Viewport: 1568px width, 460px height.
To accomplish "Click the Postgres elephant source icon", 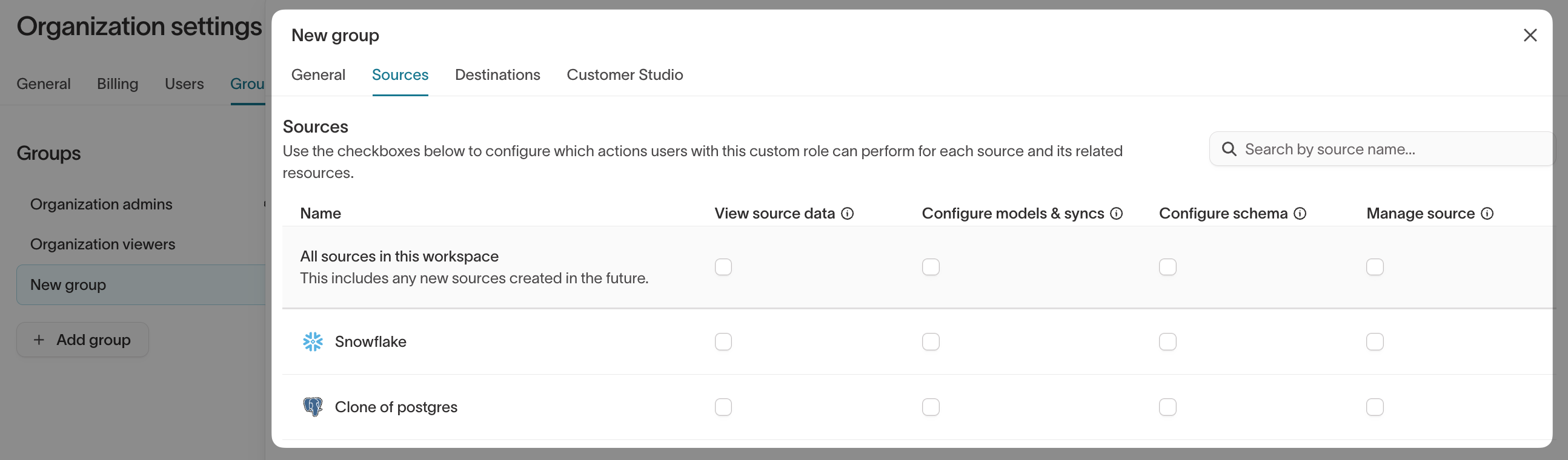I will (x=313, y=407).
